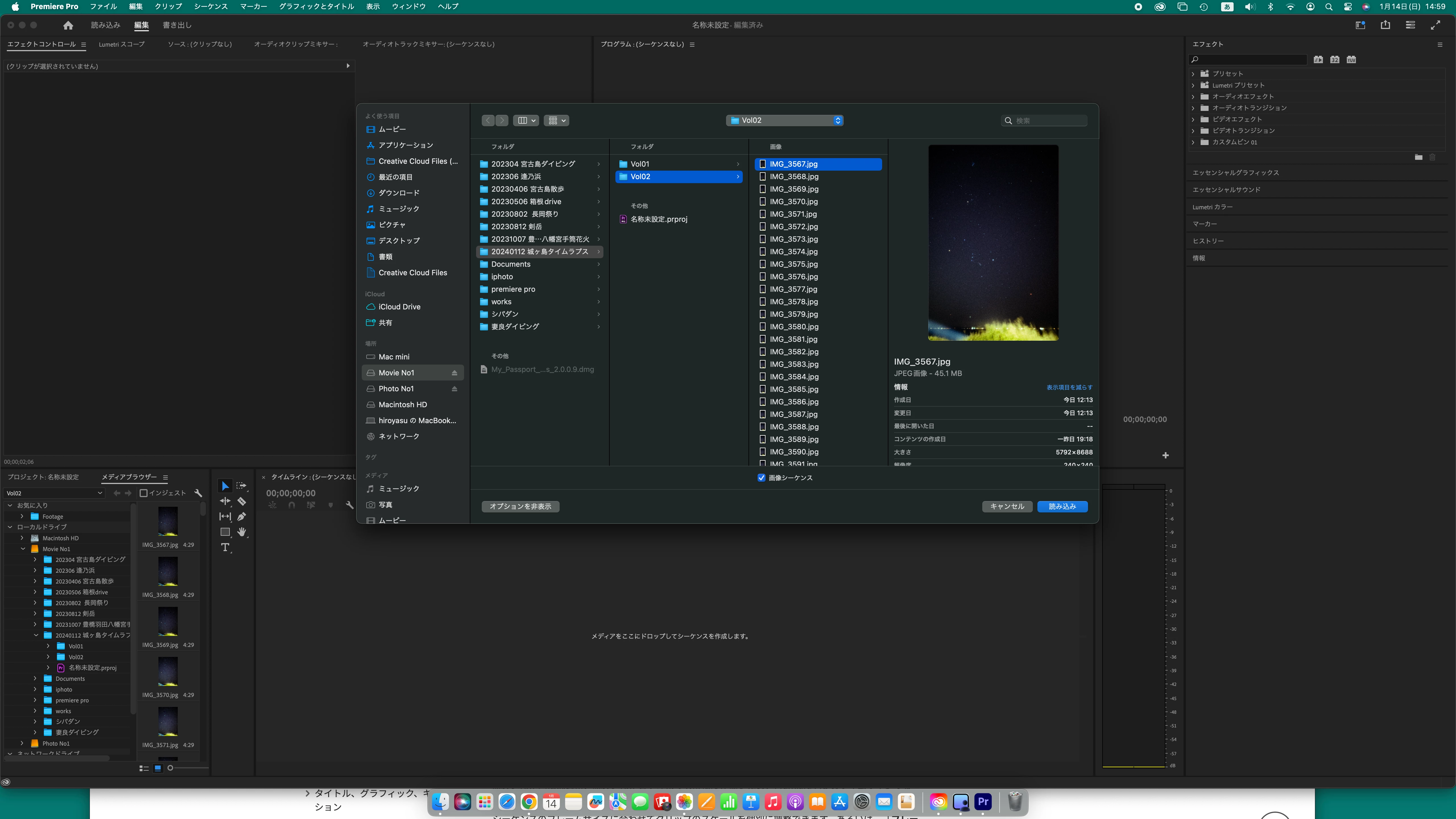
Task: Click the オプションを非表示 button
Action: [520, 506]
